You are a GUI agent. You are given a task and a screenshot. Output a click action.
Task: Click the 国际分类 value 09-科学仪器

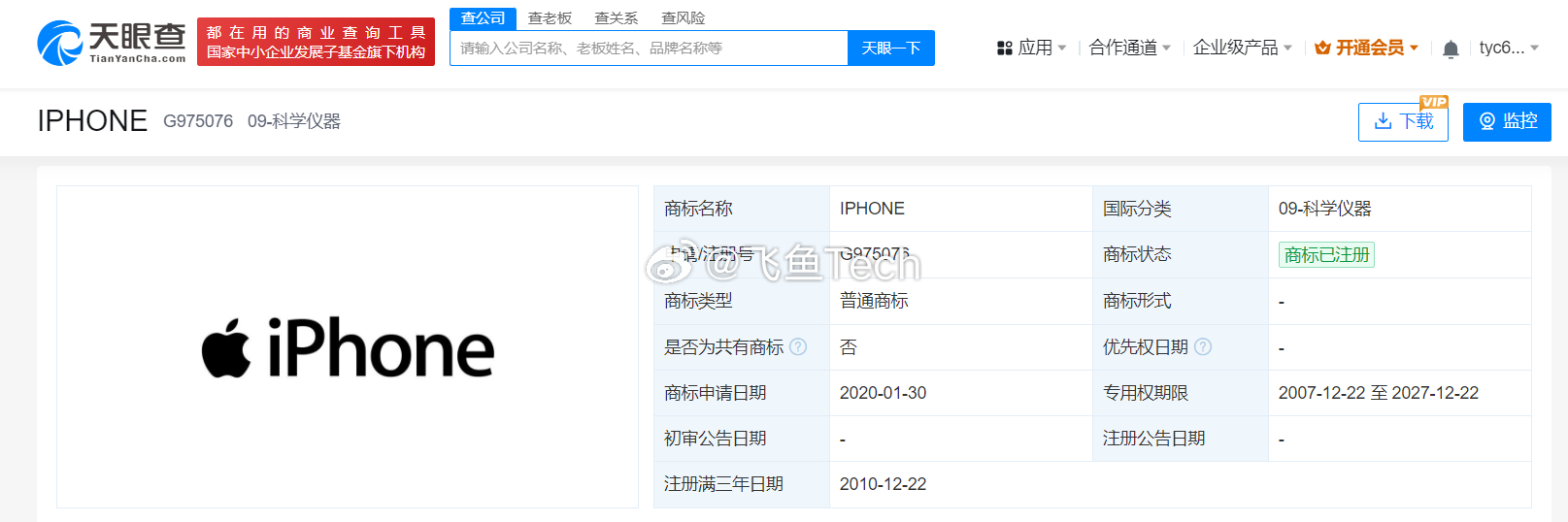[1325, 209]
